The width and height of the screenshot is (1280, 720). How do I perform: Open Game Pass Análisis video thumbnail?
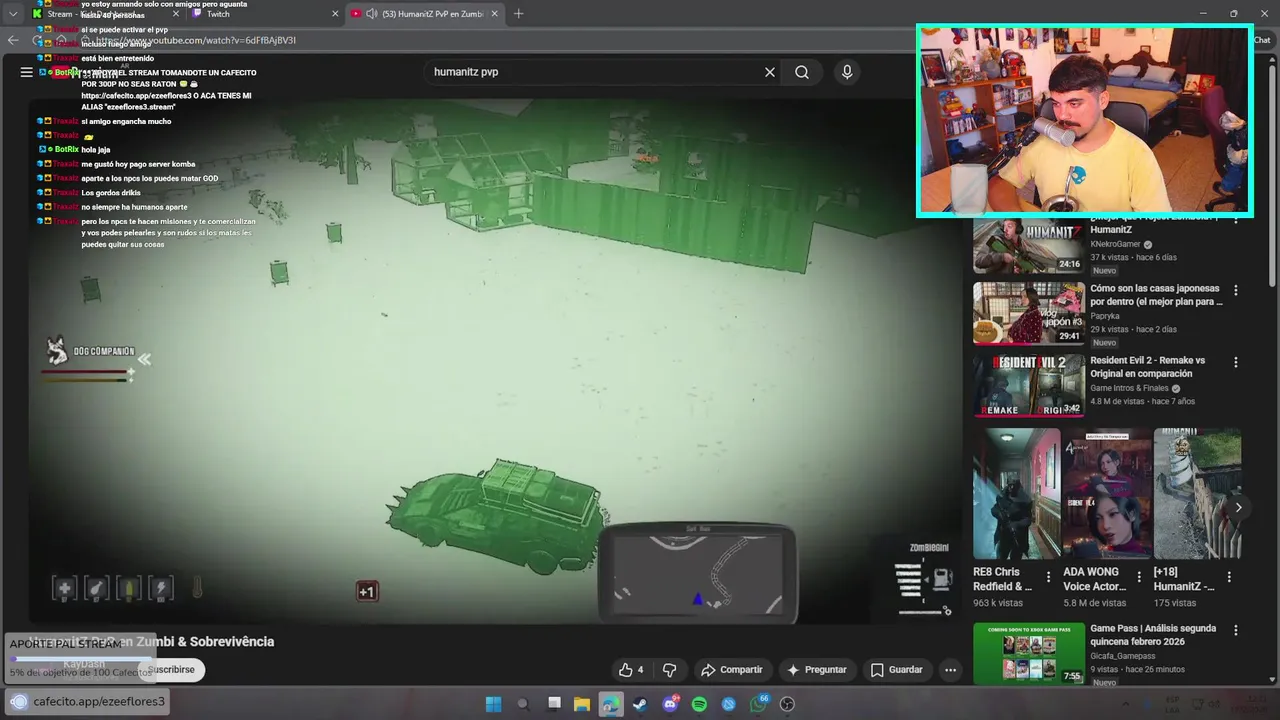(x=1029, y=653)
